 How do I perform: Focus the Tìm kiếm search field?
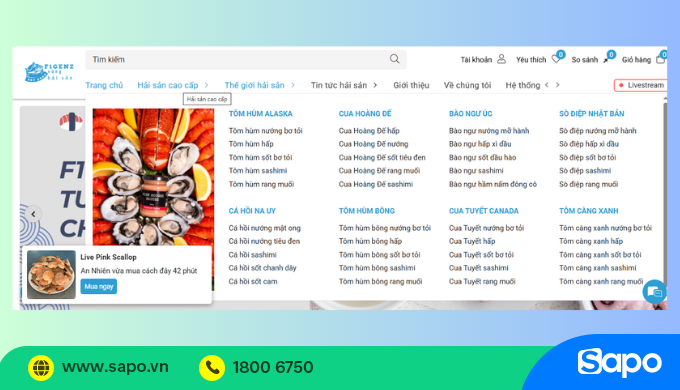tap(245, 59)
